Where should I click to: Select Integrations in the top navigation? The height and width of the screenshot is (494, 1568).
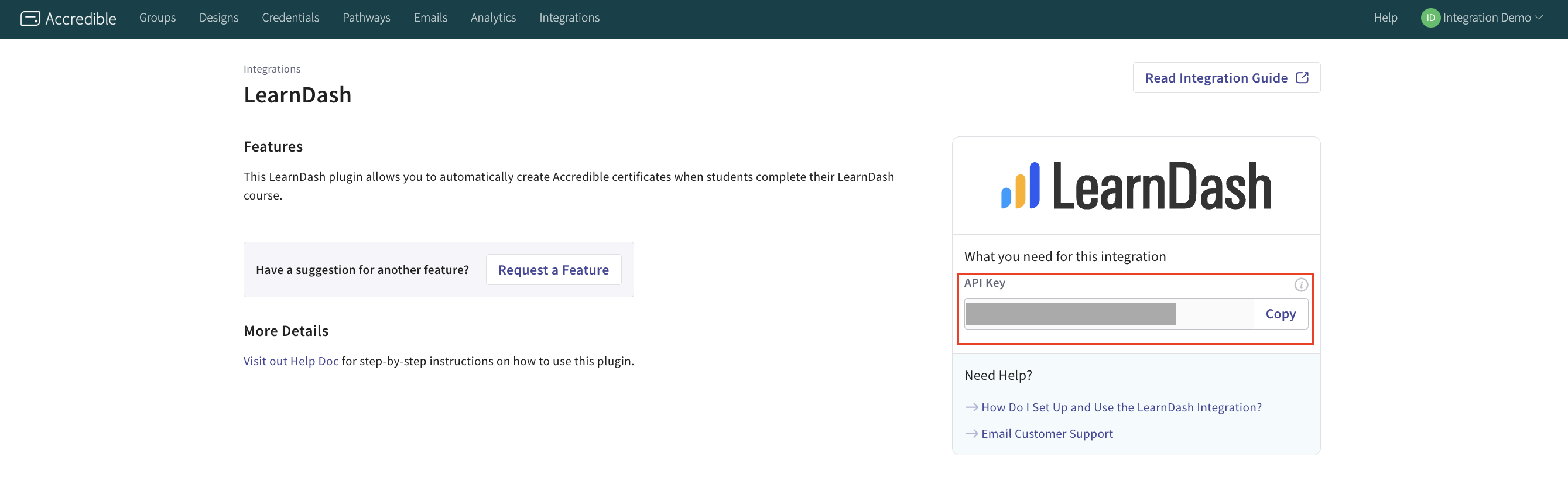[x=569, y=18]
